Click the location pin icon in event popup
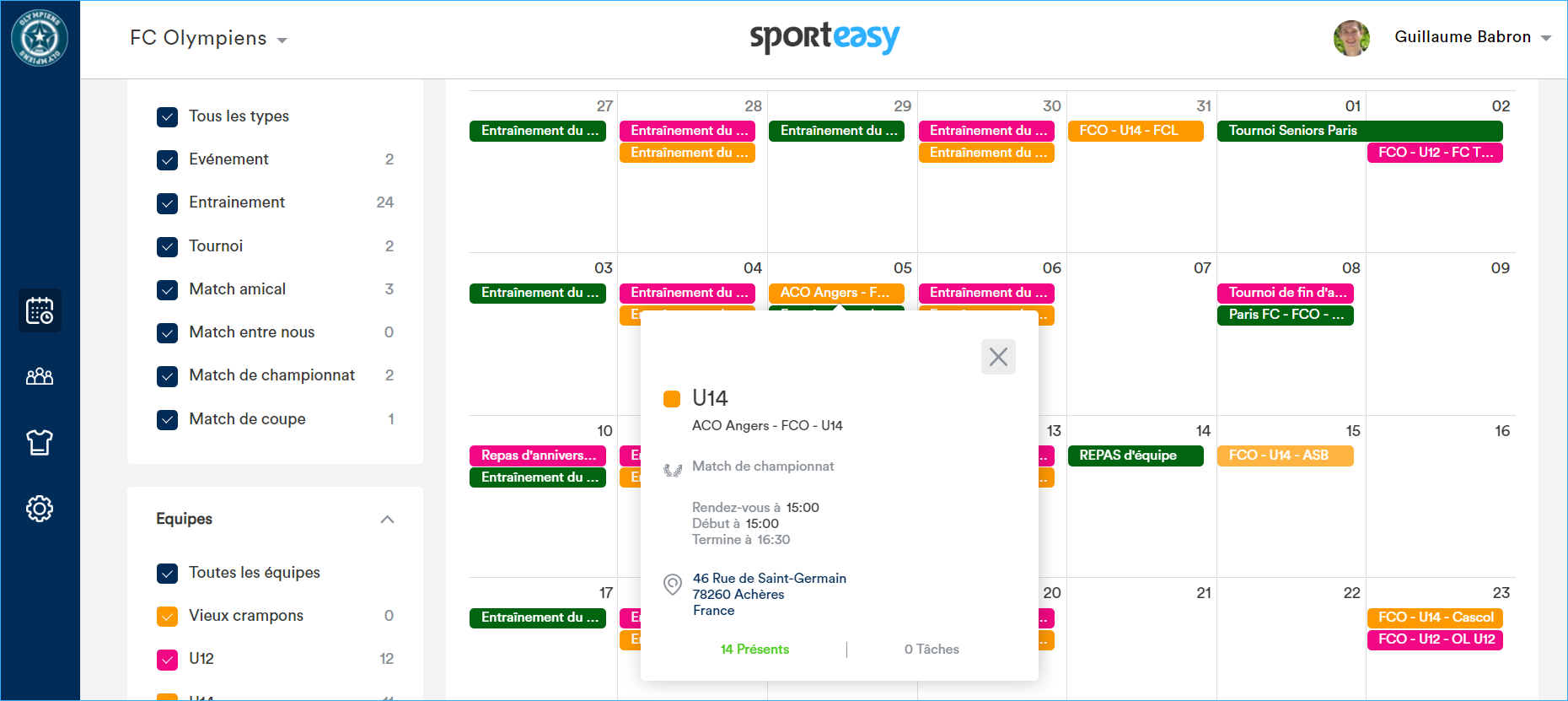Viewport: 1568px width, 701px height. [672, 584]
